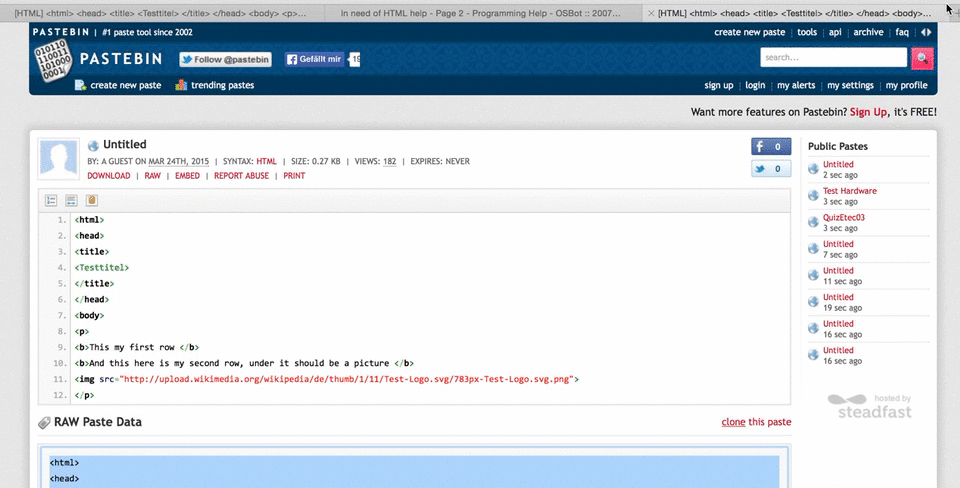
Task: Toggle the page width arrows icon
Action: pyautogui.click(x=926, y=32)
